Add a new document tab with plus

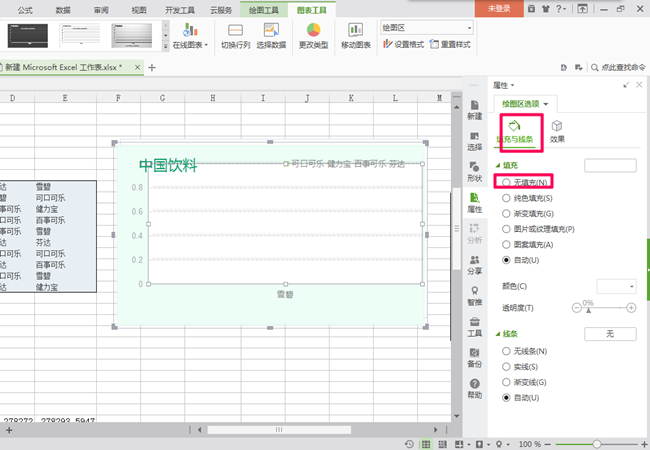pos(152,68)
